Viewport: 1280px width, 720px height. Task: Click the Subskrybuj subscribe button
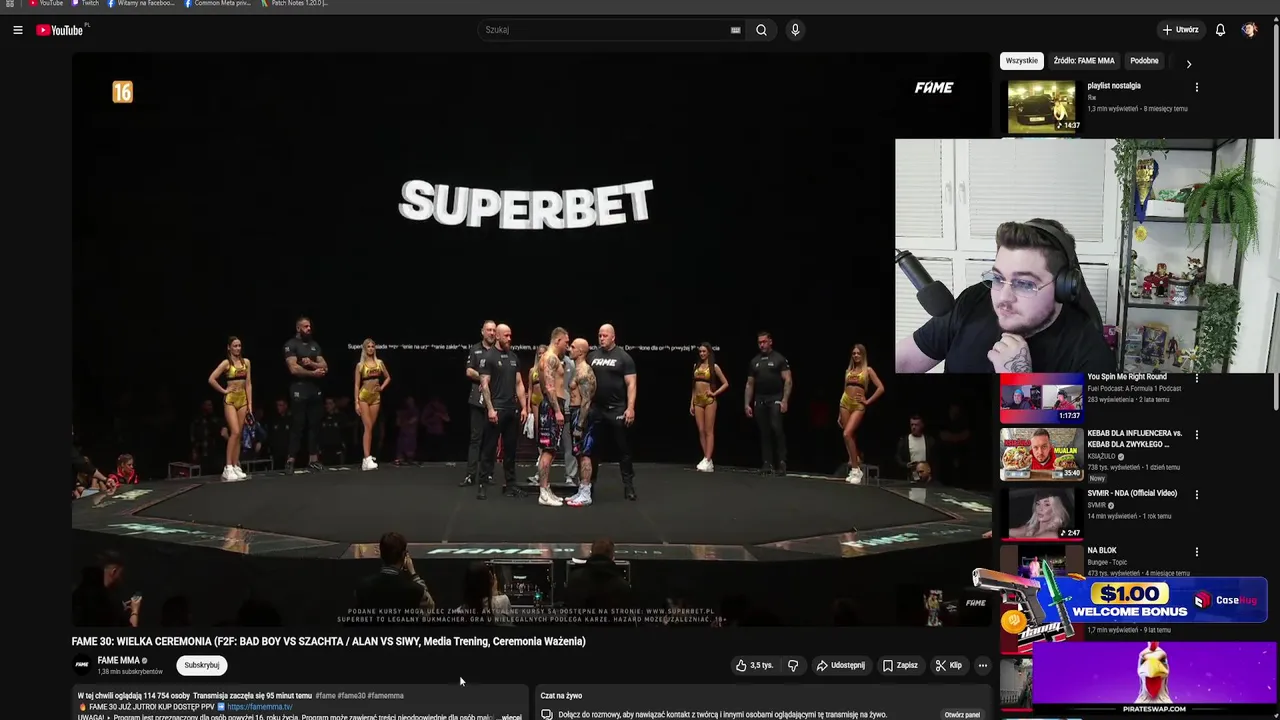(201, 665)
